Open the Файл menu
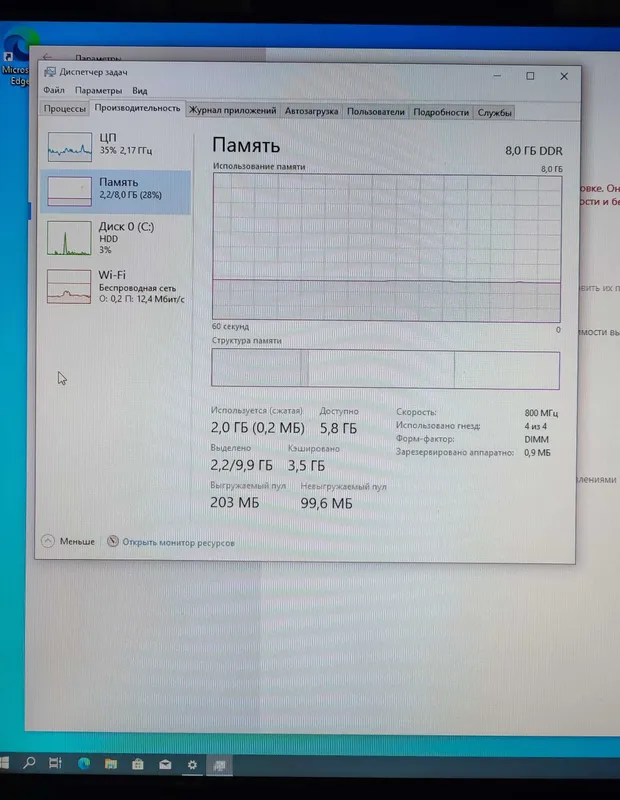620x800 pixels. [x=54, y=90]
